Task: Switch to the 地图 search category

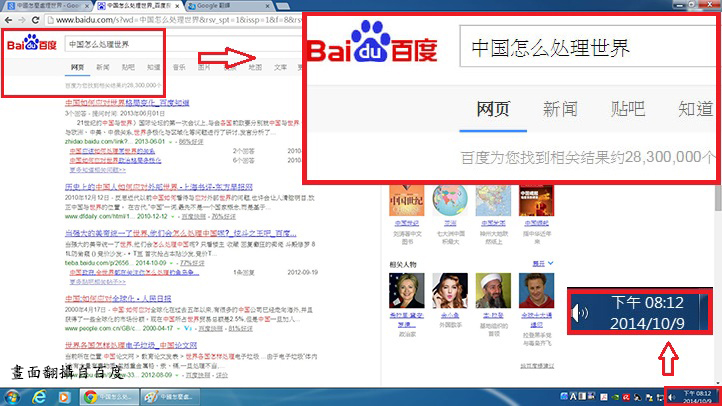Action: click(x=255, y=67)
